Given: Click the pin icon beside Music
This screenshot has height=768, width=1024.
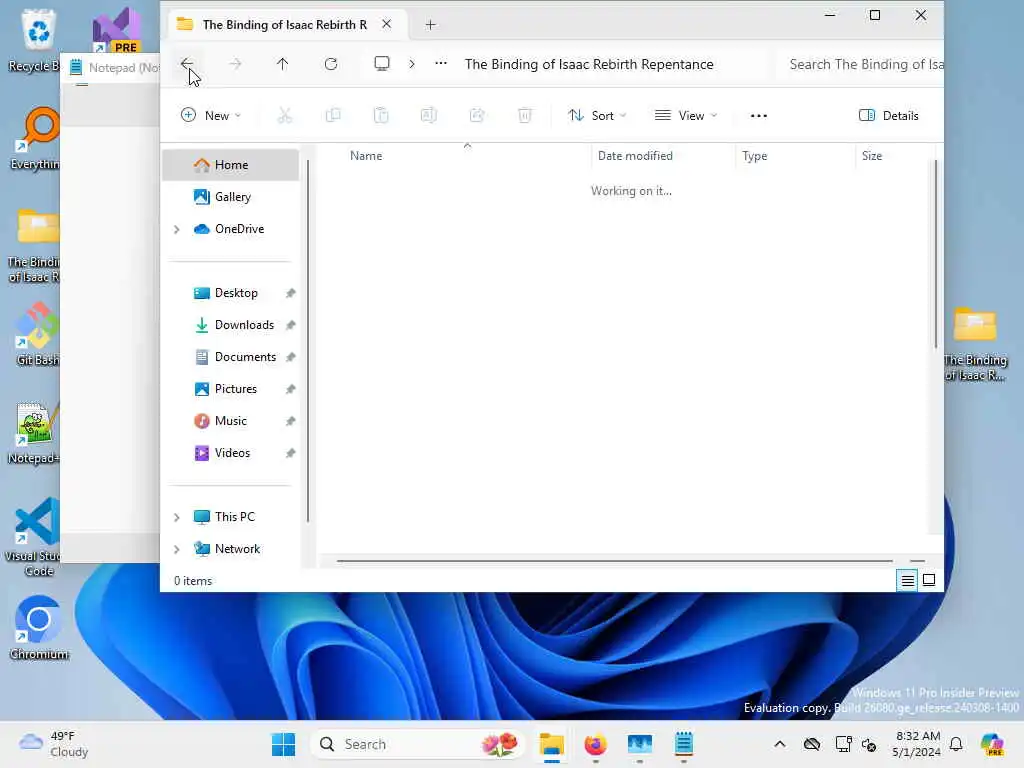Looking at the screenshot, I should (x=291, y=421).
